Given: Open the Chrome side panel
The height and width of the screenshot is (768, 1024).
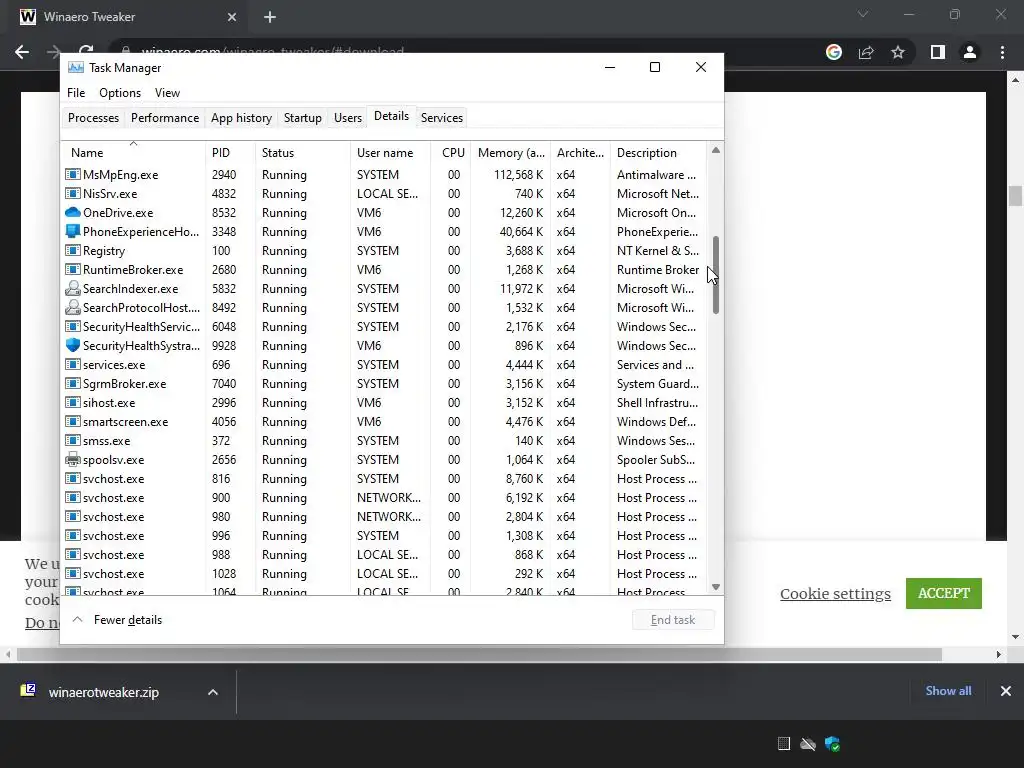Looking at the screenshot, I should pos(938,52).
